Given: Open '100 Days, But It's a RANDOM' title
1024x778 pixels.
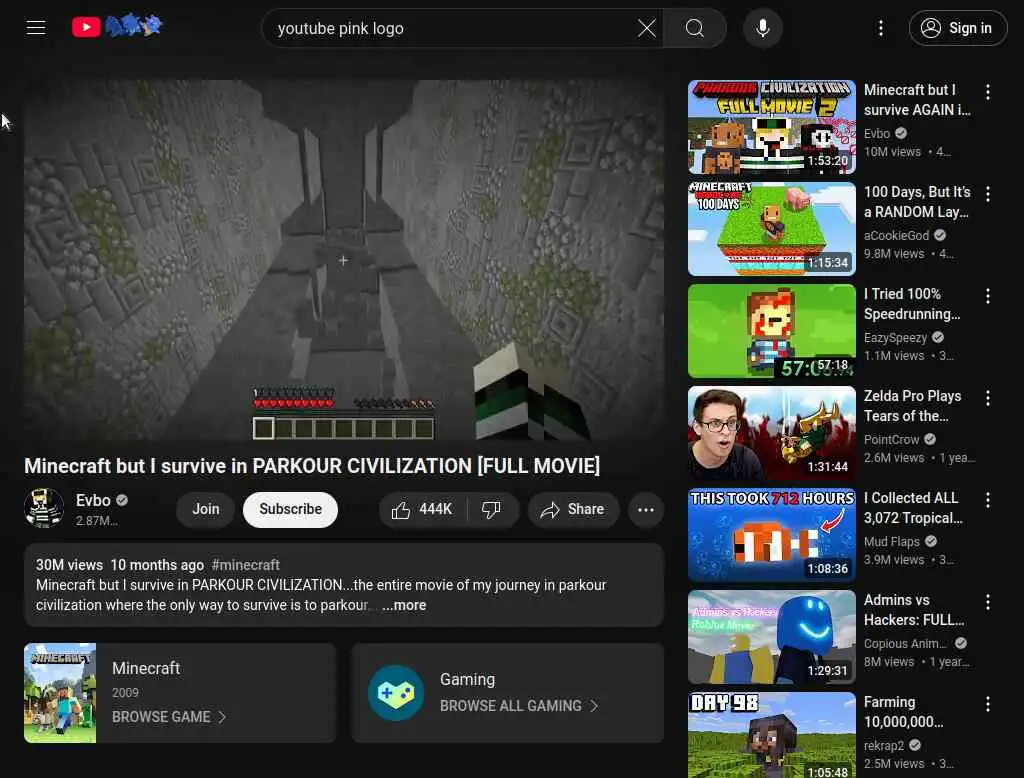Looking at the screenshot, I should coord(917,202).
